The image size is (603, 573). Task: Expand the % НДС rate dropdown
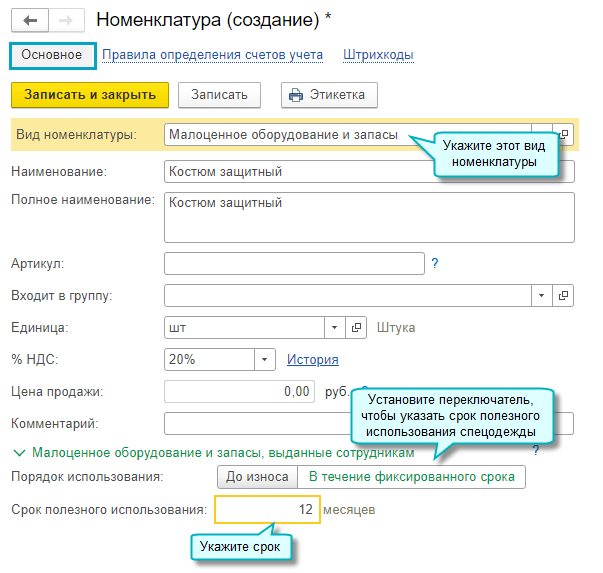(265, 360)
